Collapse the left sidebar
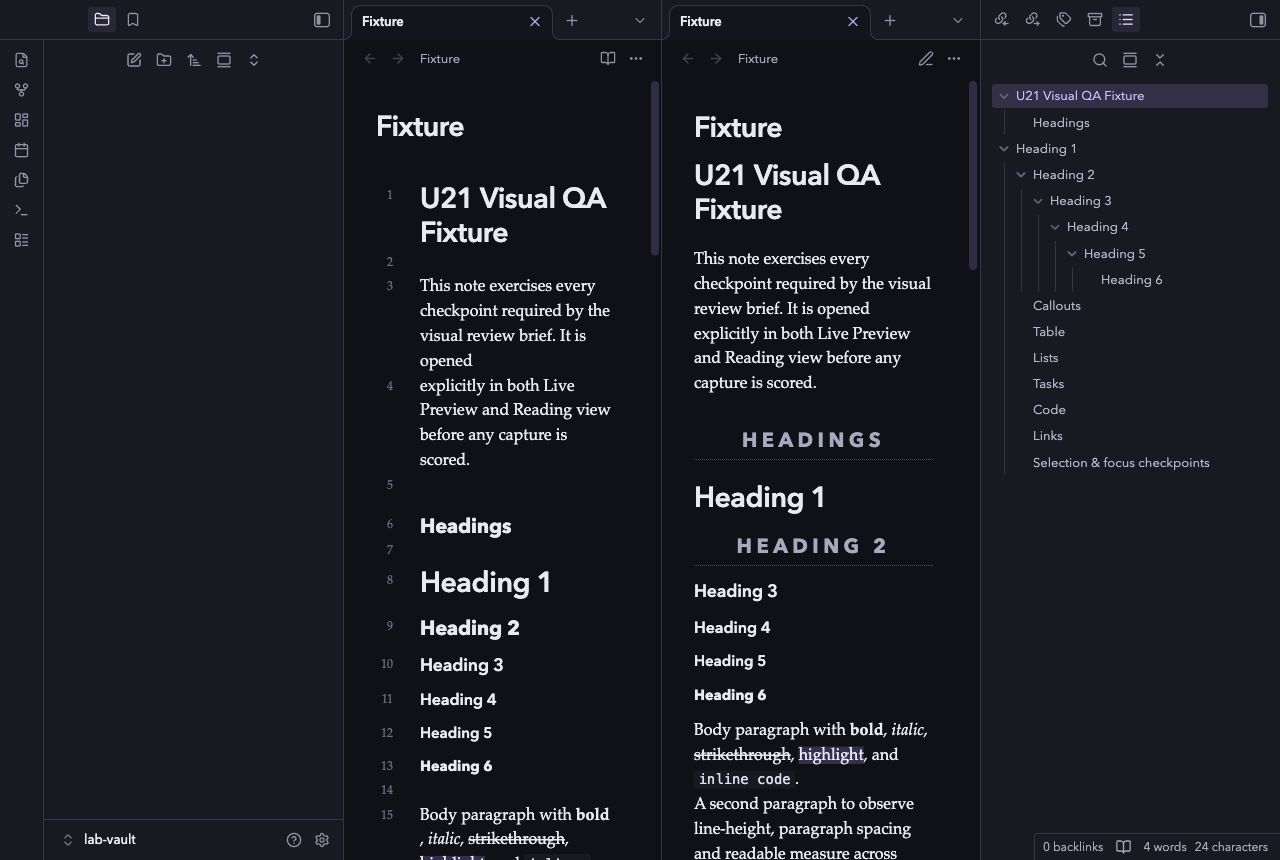This screenshot has height=860, width=1280. point(322,20)
